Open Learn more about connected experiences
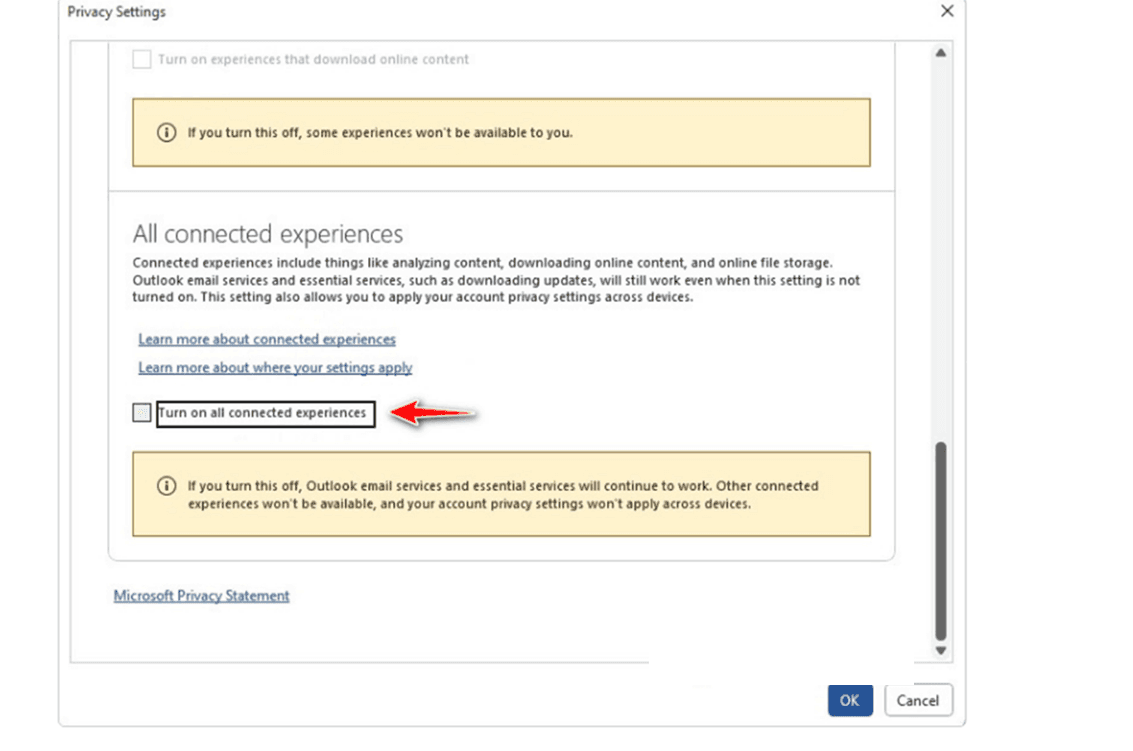The image size is (1133, 751). (266, 339)
